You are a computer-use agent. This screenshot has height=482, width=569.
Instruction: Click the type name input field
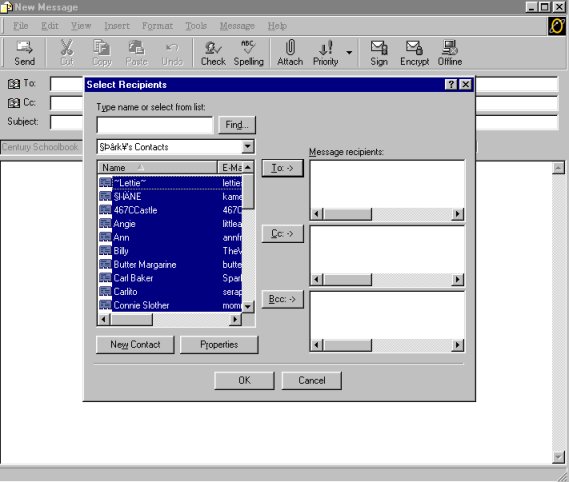(155, 125)
